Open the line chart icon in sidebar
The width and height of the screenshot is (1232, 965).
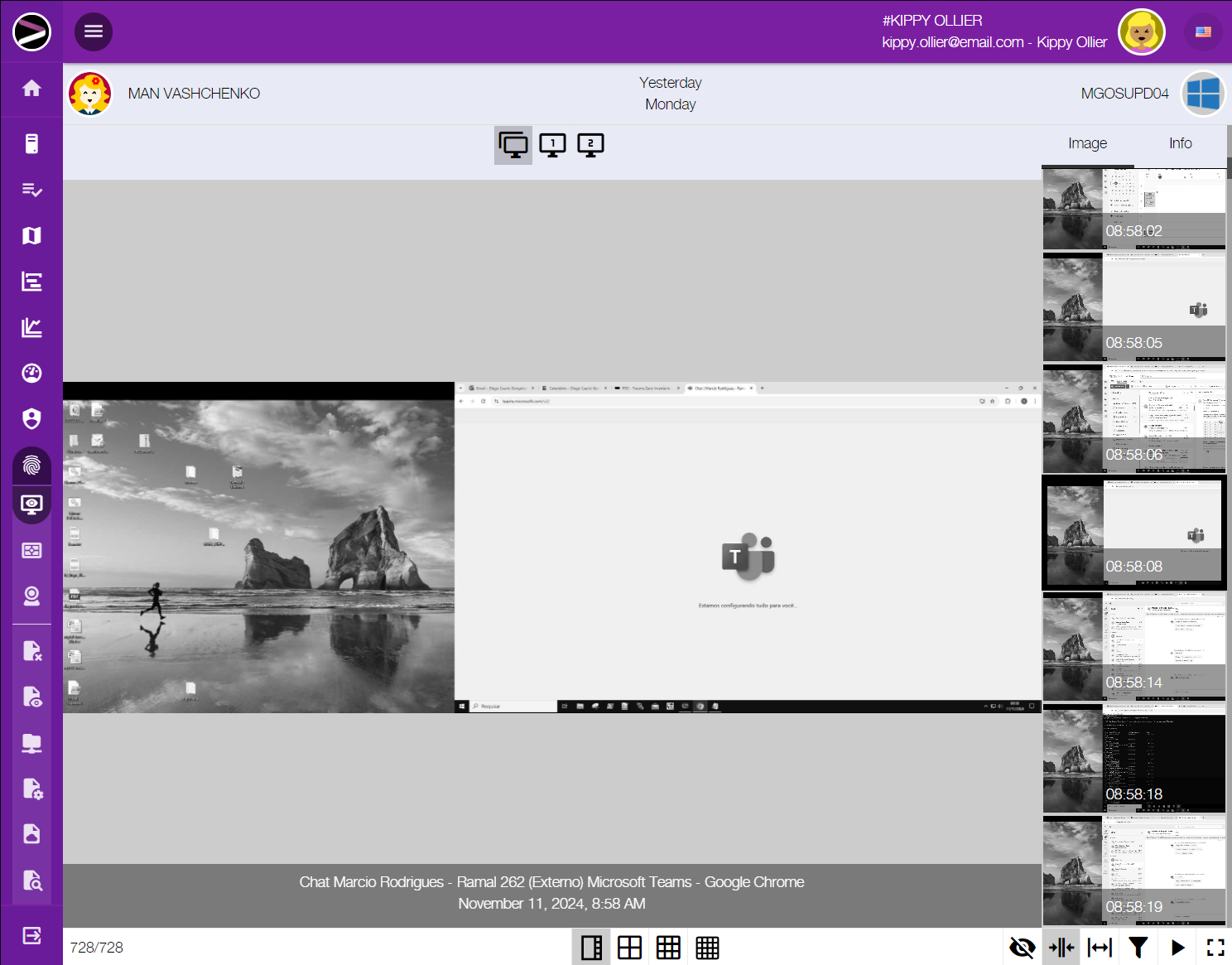(31, 328)
